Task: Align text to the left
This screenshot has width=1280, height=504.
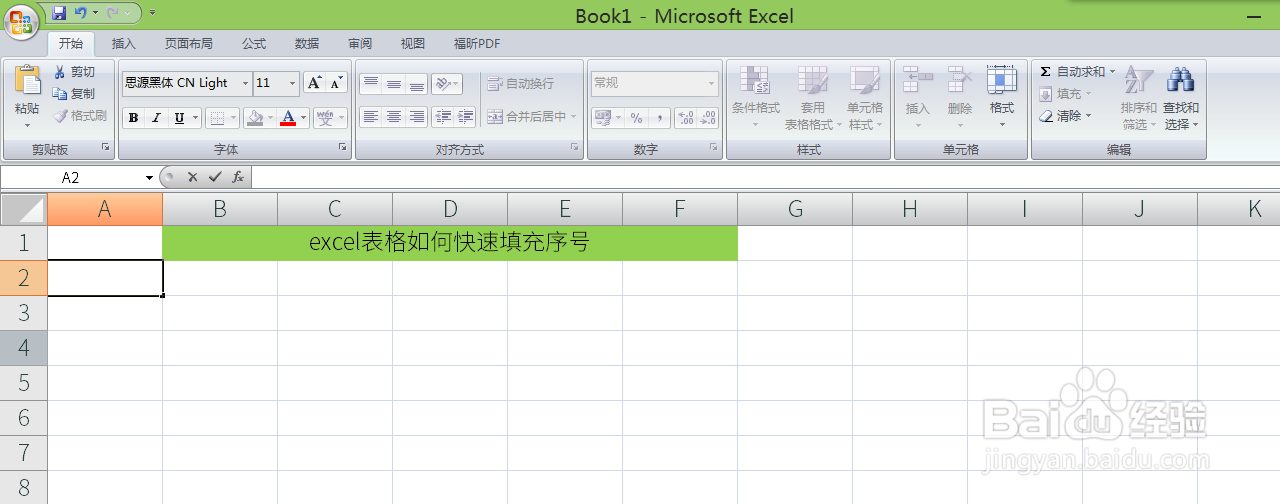Action: 370,117
